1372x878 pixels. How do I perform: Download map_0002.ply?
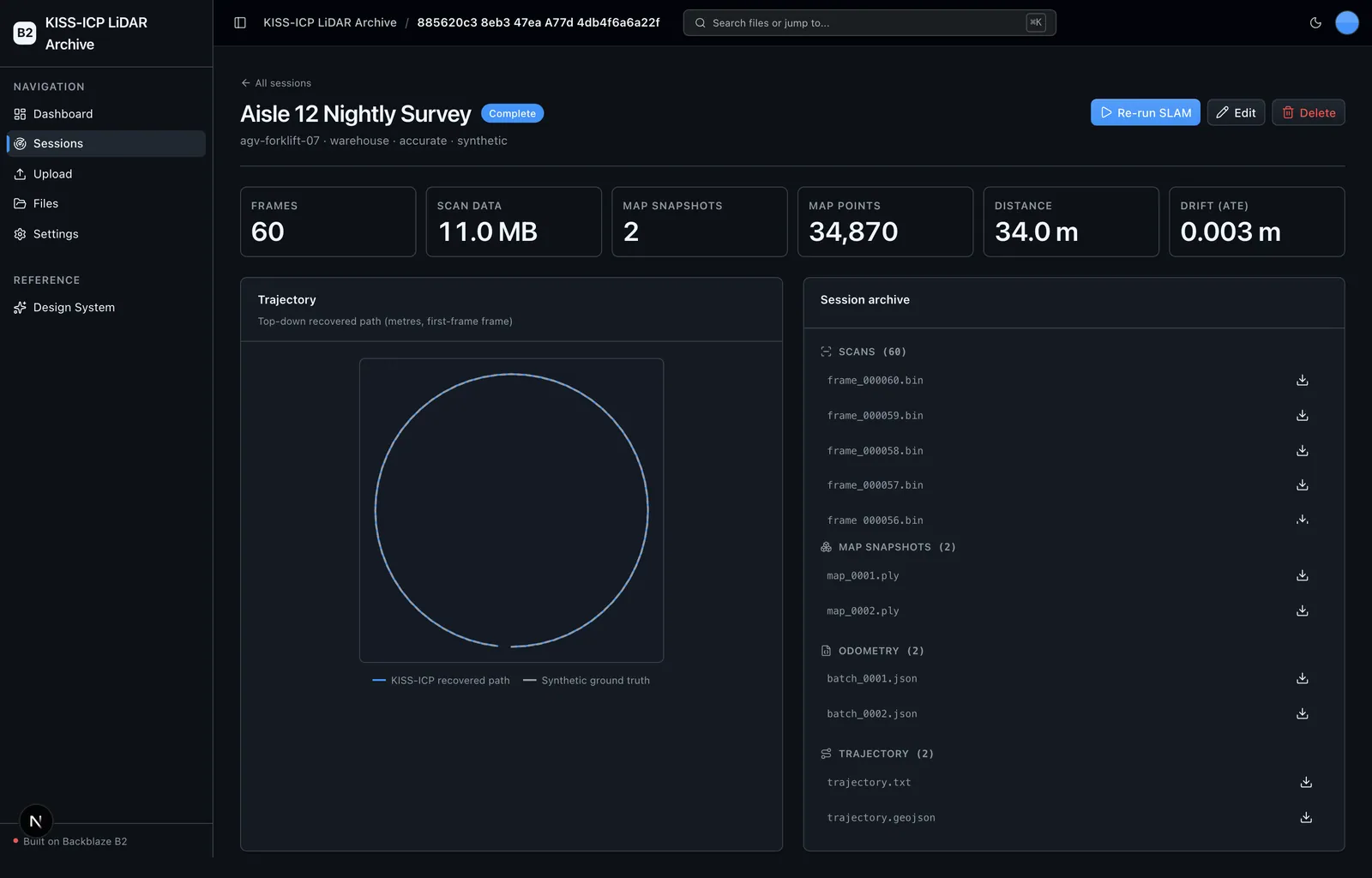(x=1302, y=610)
